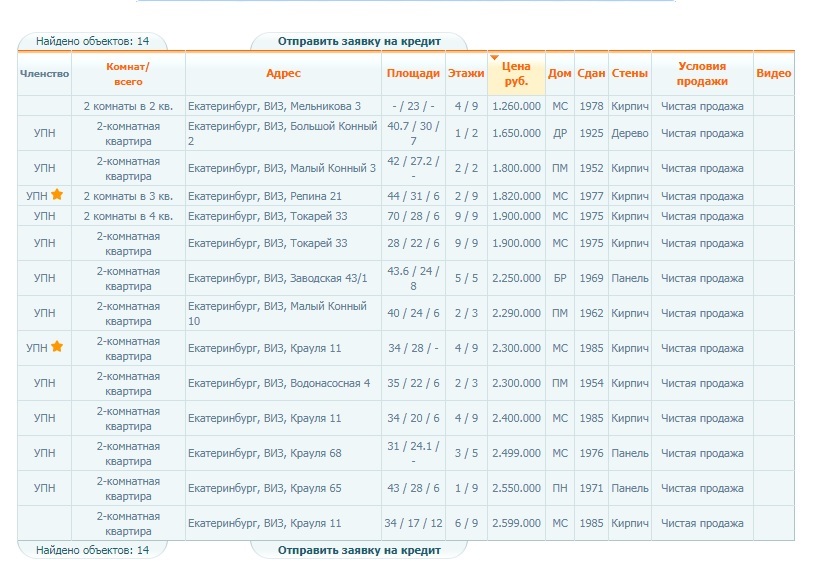The image size is (837, 581).
Task: Click the Дом column header
Action: click(x=560, y=74)
